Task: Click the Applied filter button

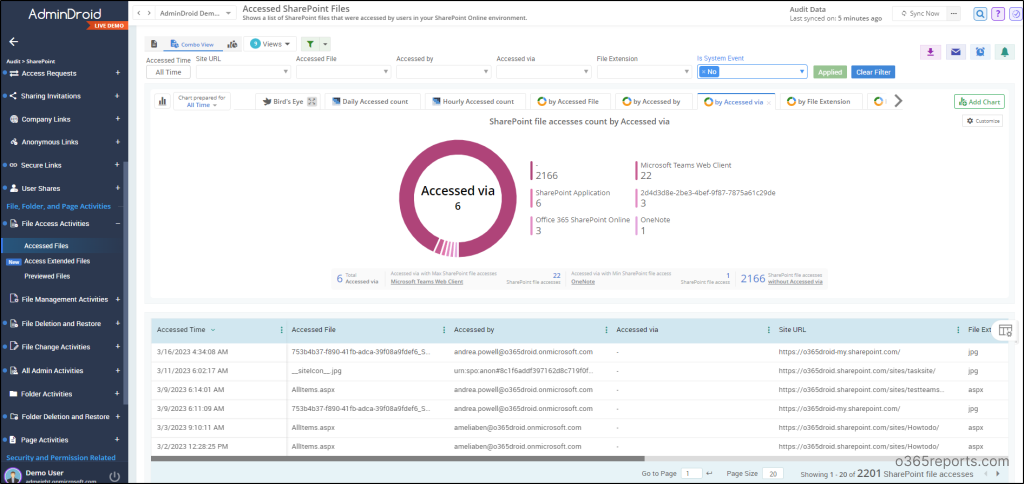Action: pyautogui.click(x=829, y=72)
